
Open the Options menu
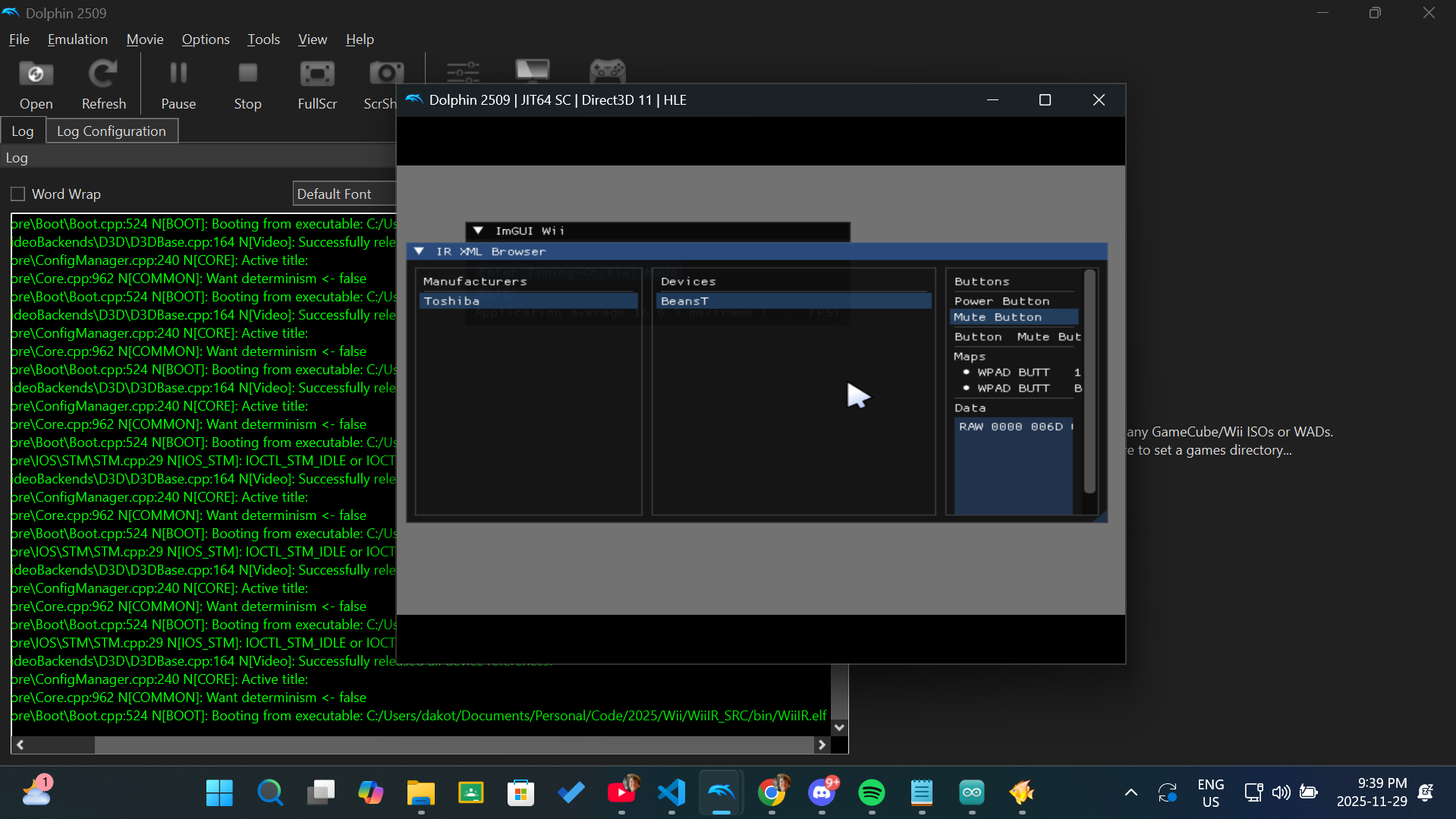pyautogui.click(x=206, y=39)
